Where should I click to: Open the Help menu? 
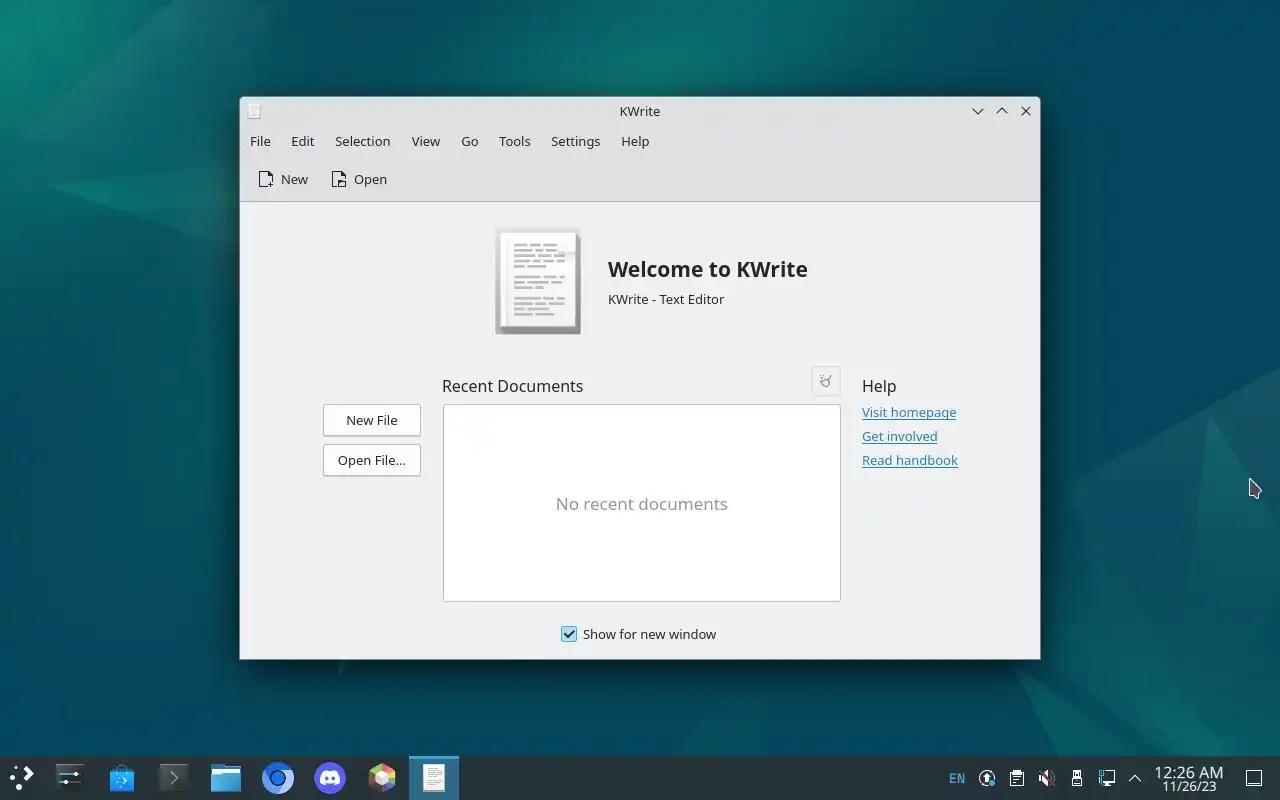[635, 141]
